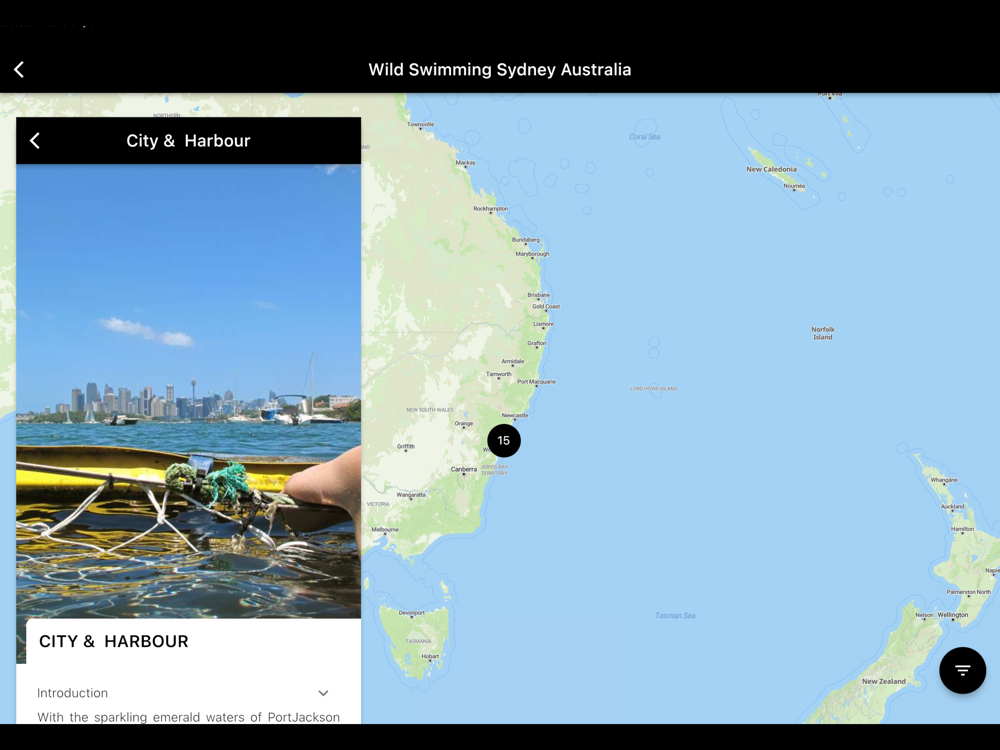Click Wangaratta label on the map

point(411,494)
